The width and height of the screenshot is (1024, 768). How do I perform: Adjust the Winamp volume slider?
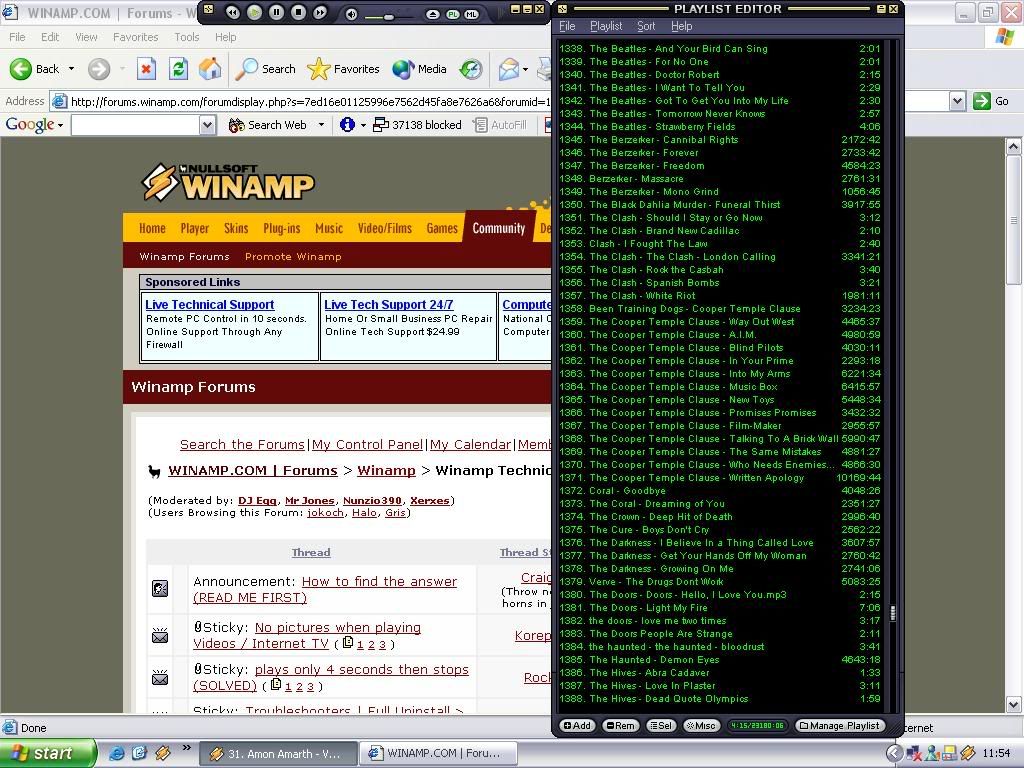click(388, 16)
